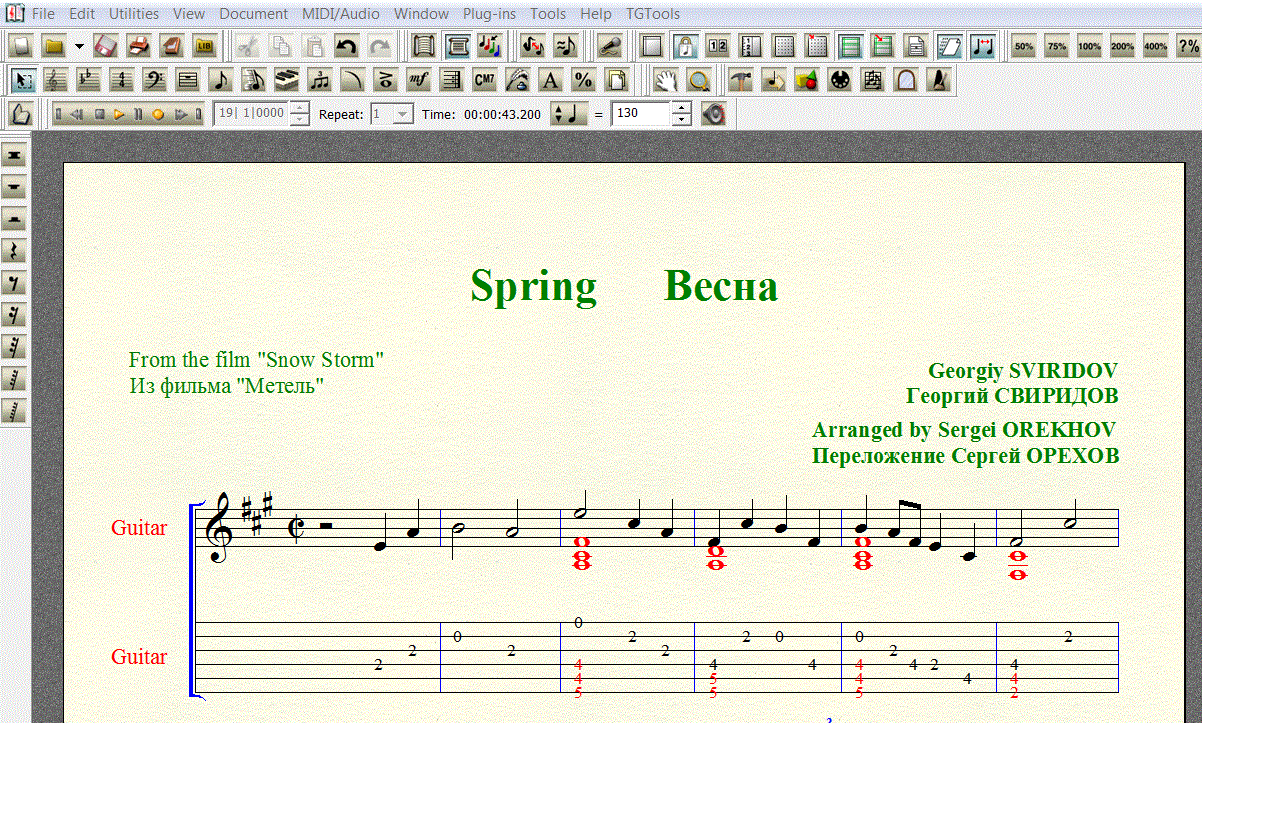Select the Selection tool
1274x817 pixels.
tap(24, 80)
